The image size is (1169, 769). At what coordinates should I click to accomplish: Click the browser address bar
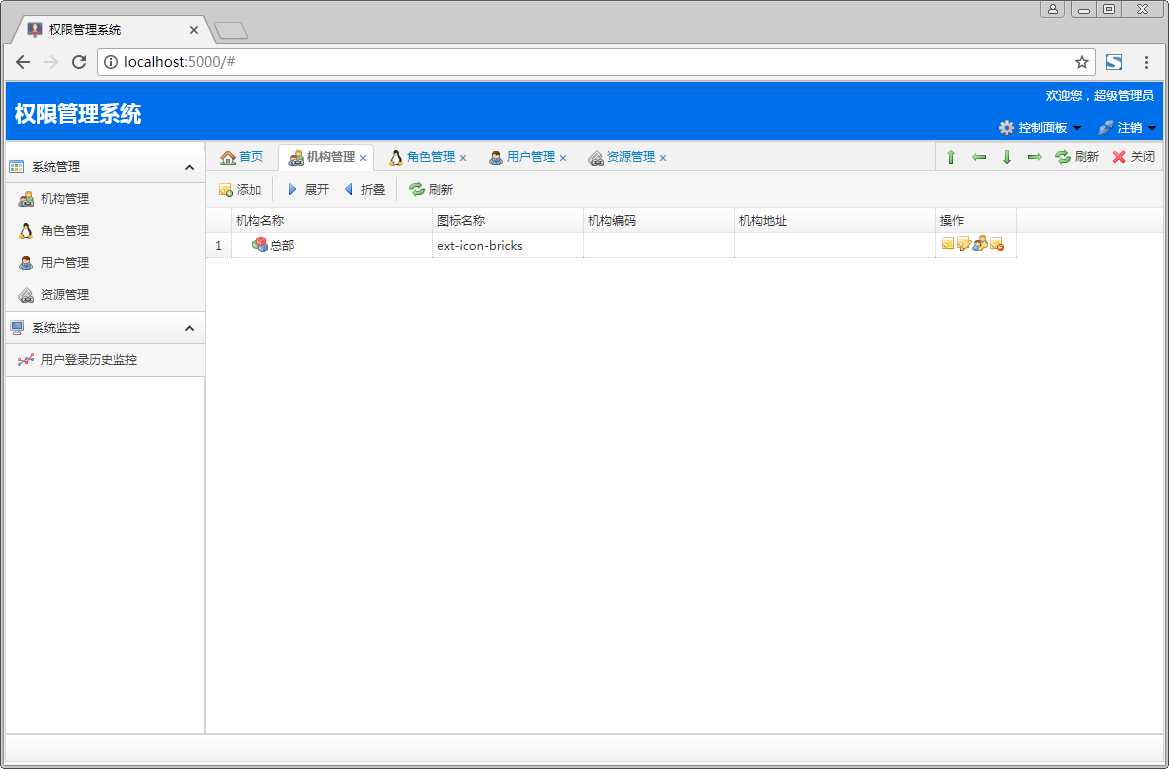[590, 62]
